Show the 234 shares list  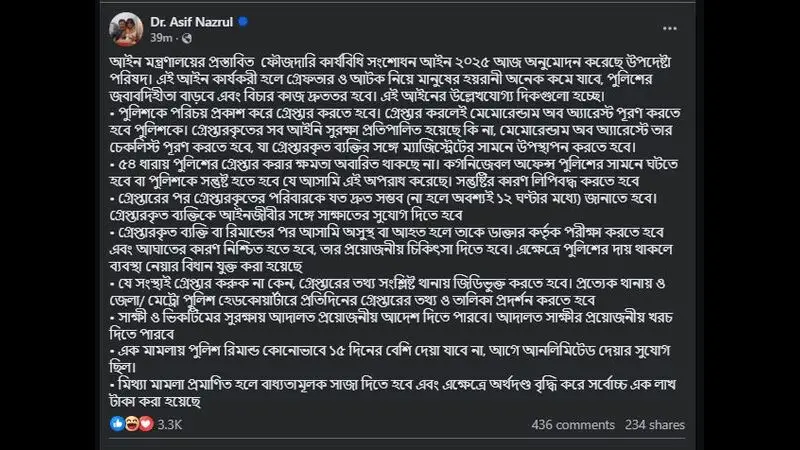(655, 424)
